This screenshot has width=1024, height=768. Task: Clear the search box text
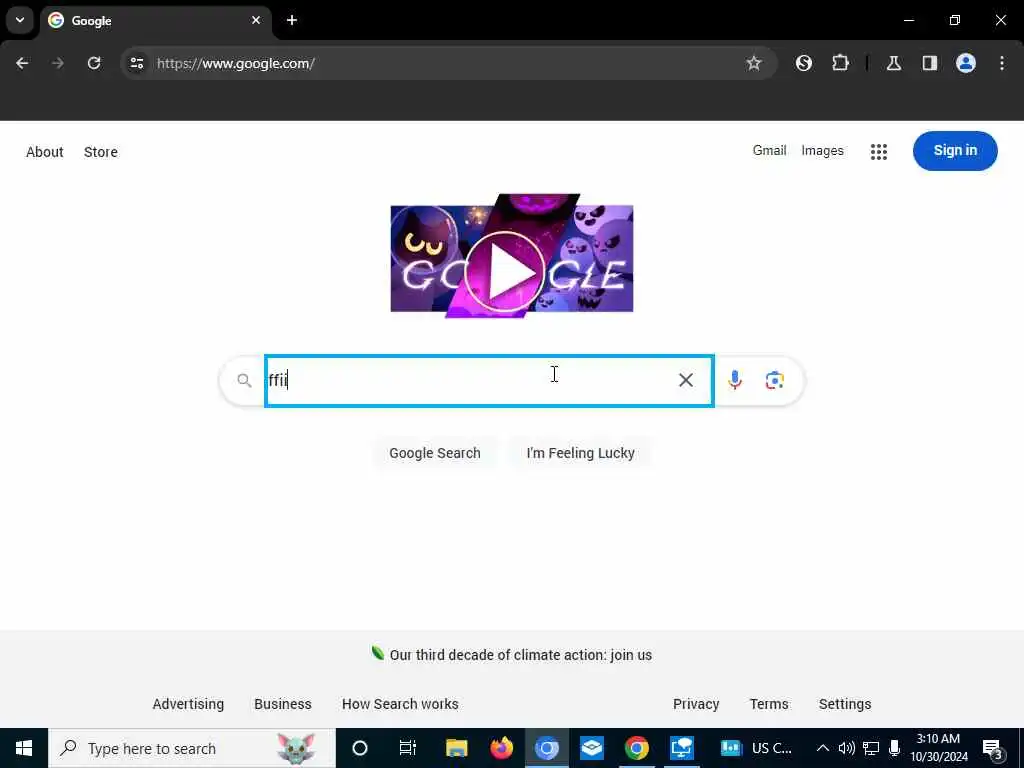(x=686, y=380)
